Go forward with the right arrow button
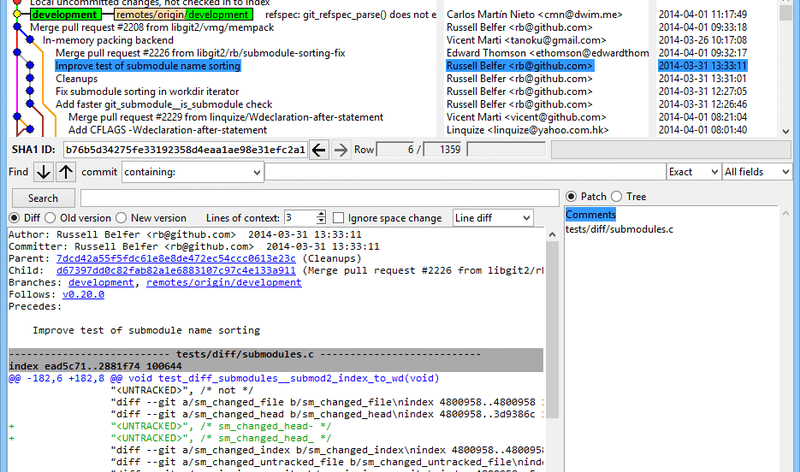Image resolution: width=800 pixels, height=472 pixels. (x=340, y=150)
